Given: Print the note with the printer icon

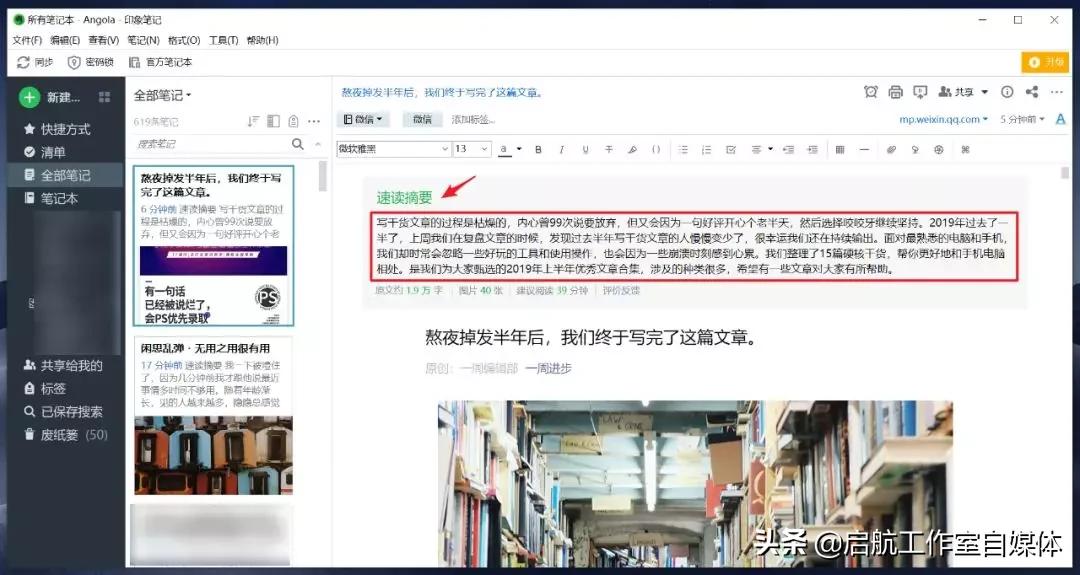Looking at the screenshot, I should [x=895, y=92].
